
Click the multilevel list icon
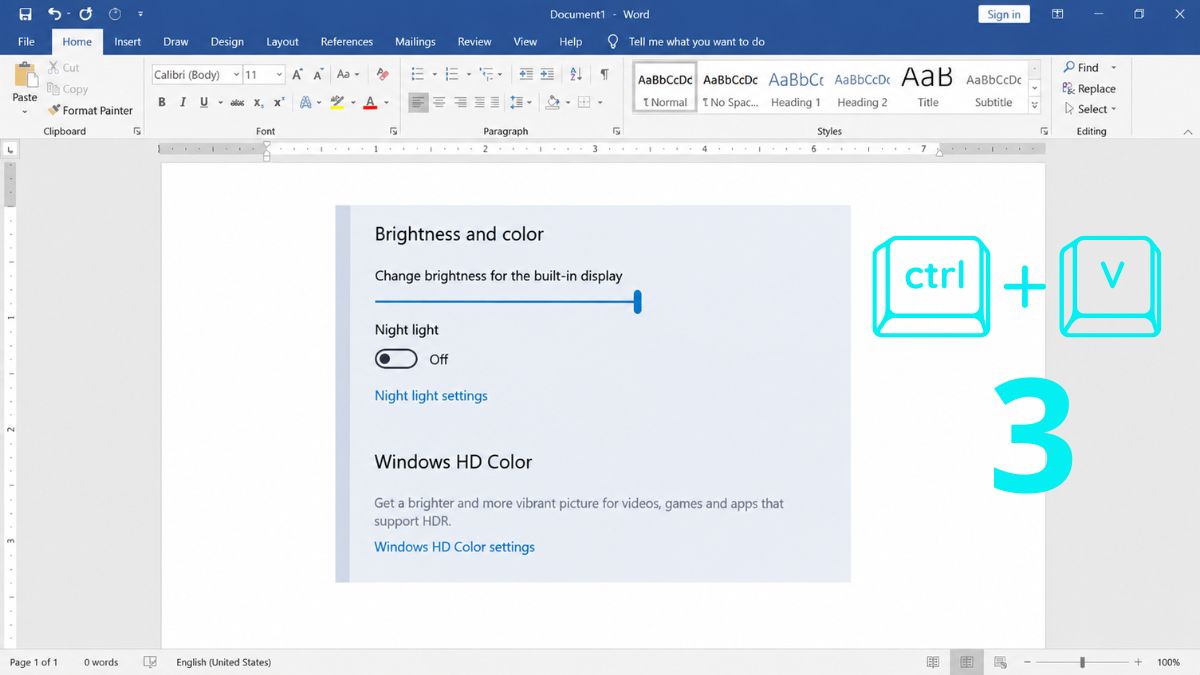[486, 75]
